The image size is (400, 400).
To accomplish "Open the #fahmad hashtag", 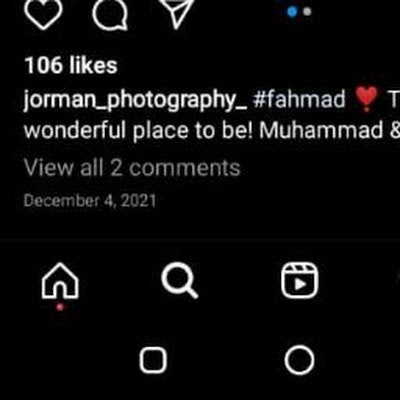I will (x=299, y=99).
